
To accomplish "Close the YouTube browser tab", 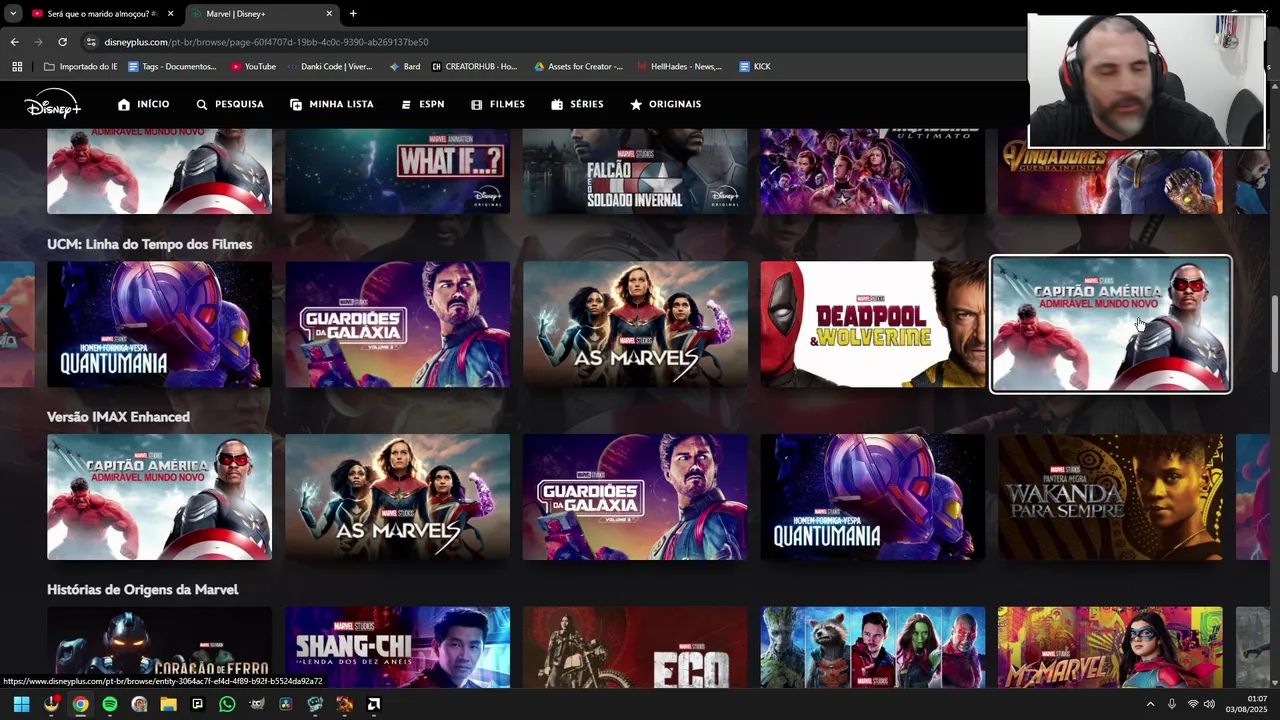I will (x=171, y=14).
